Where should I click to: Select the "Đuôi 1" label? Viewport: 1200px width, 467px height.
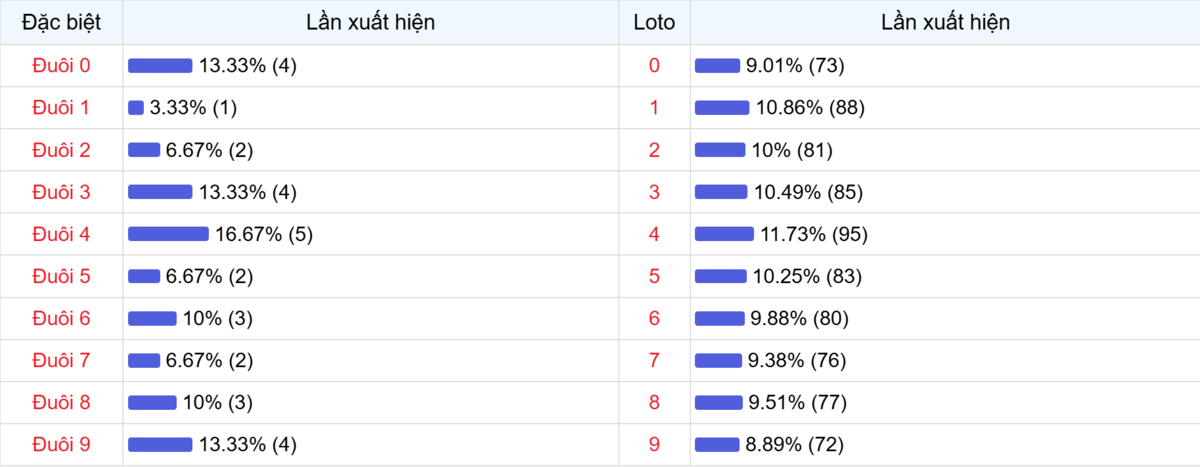(61, 108)
